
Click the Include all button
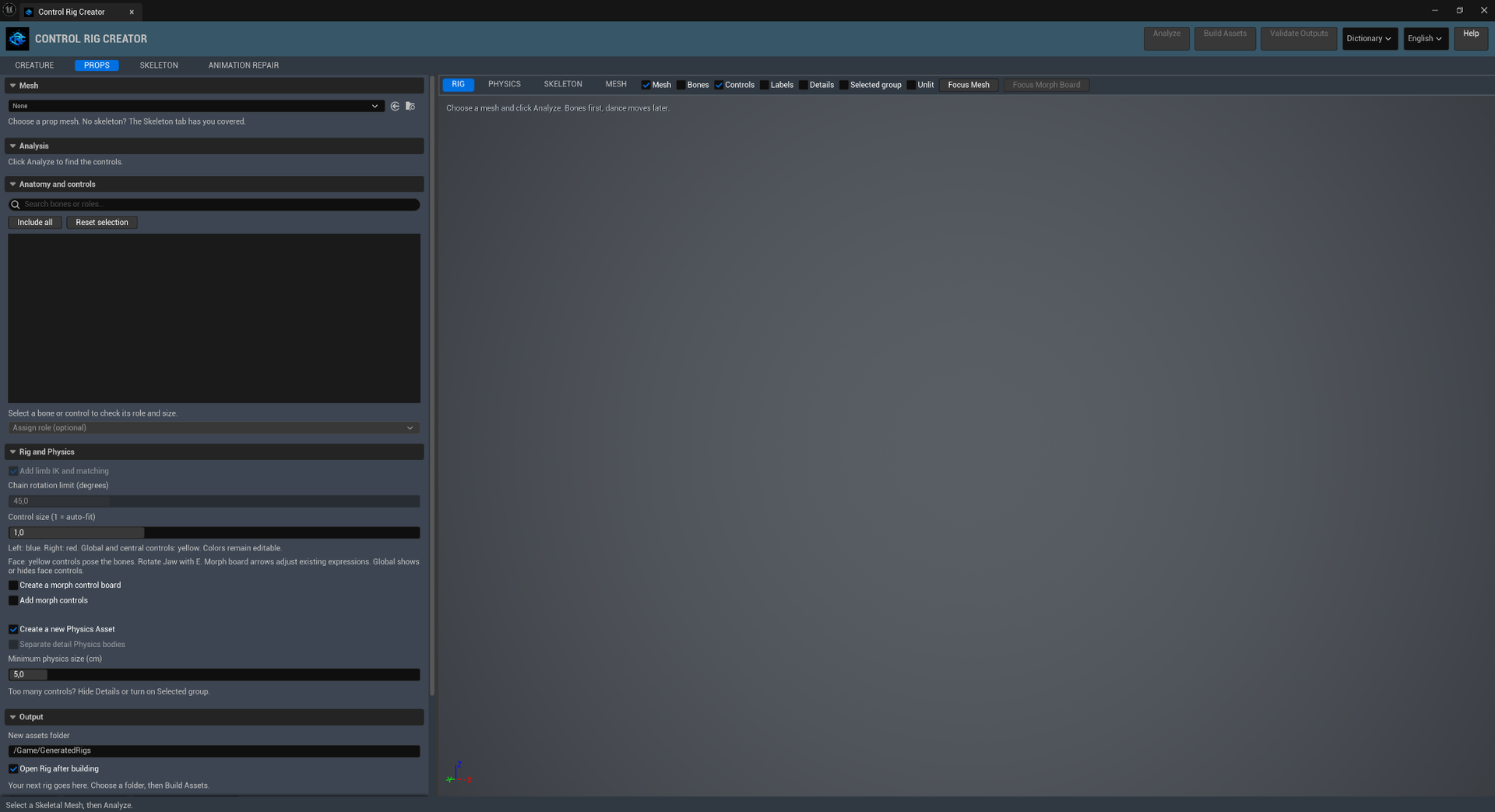click(35, 223)
